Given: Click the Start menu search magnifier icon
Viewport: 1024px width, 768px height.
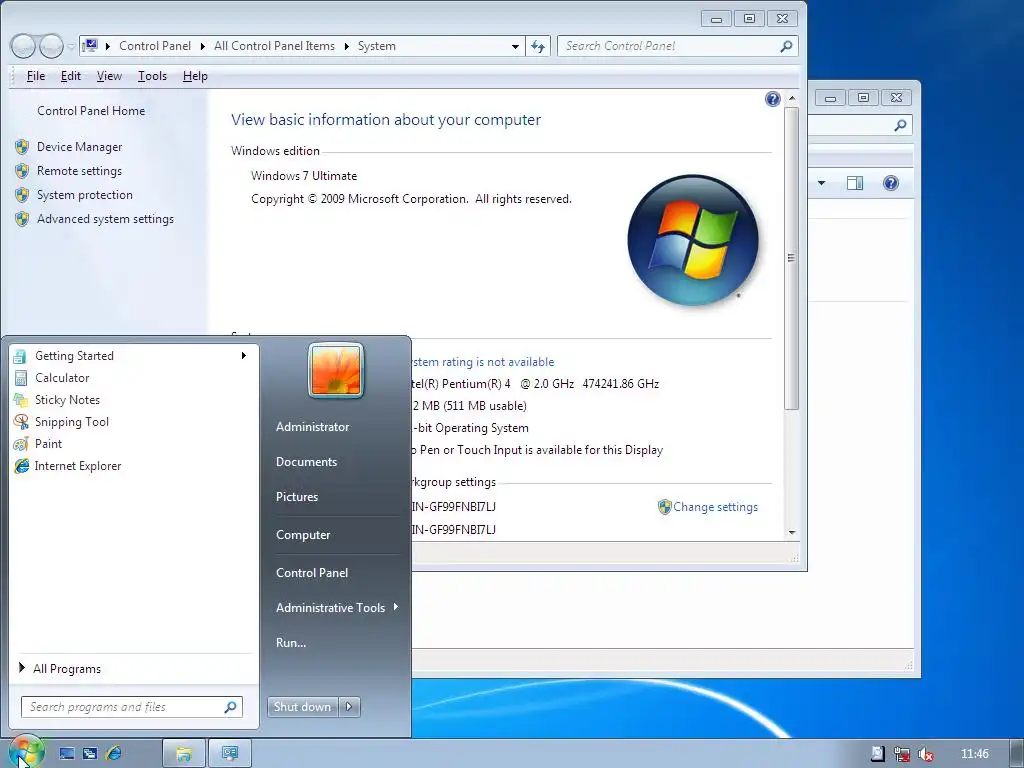Looking at the screenshot, I should (231, 707).
